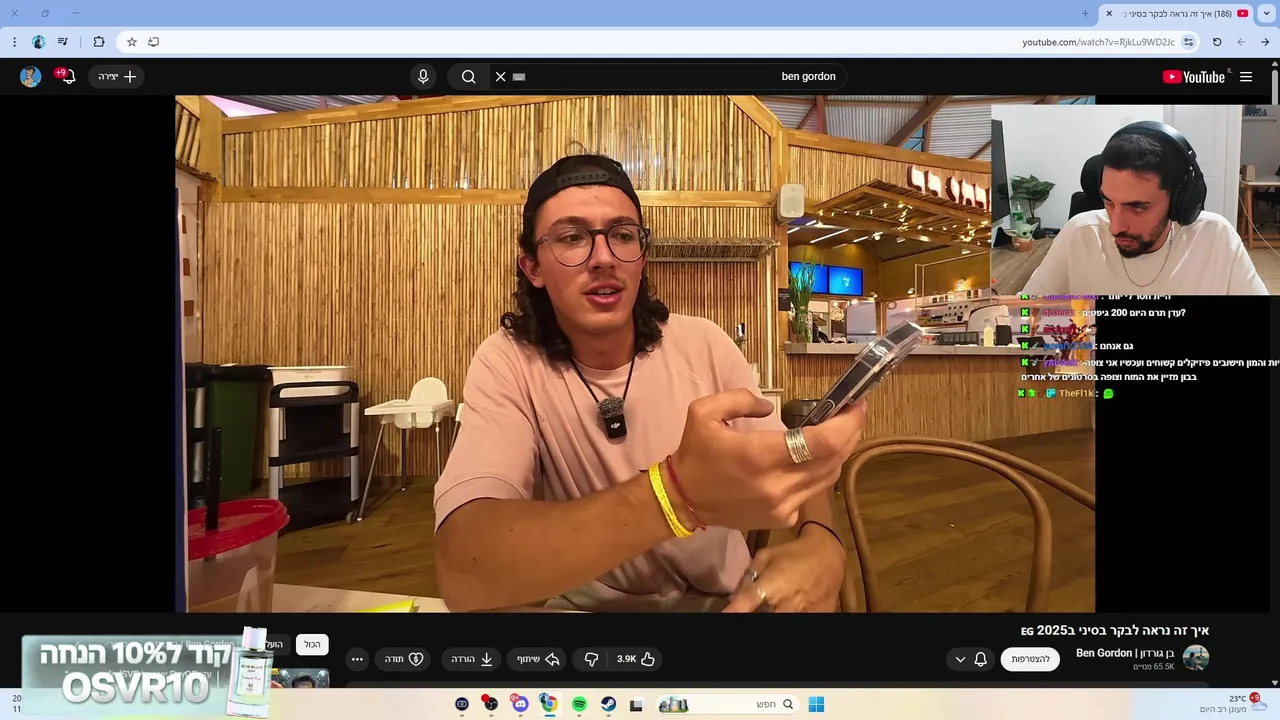
Task: Open Chrome profile avatar
Action: point(38,42)
